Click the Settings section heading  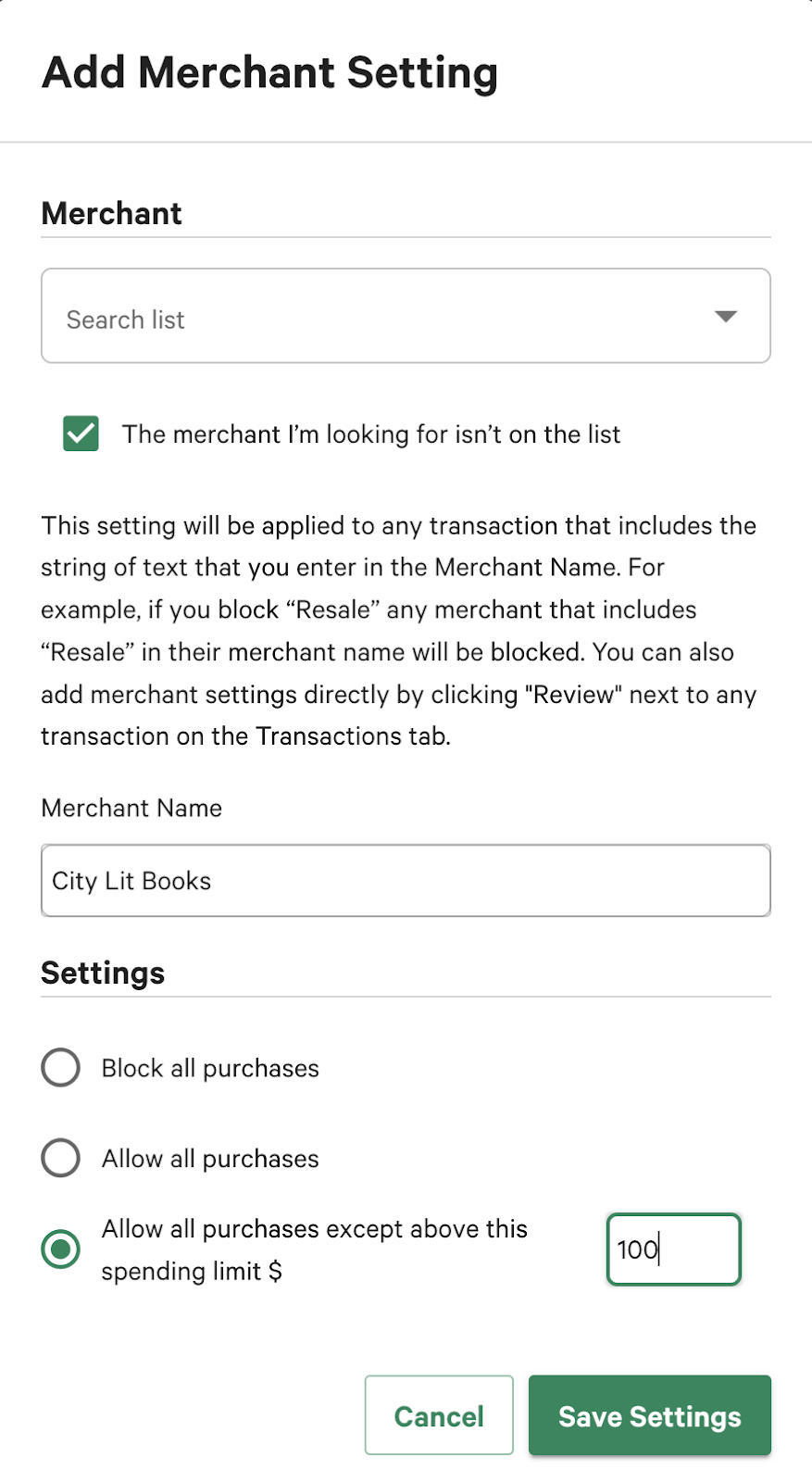(103, 973)
